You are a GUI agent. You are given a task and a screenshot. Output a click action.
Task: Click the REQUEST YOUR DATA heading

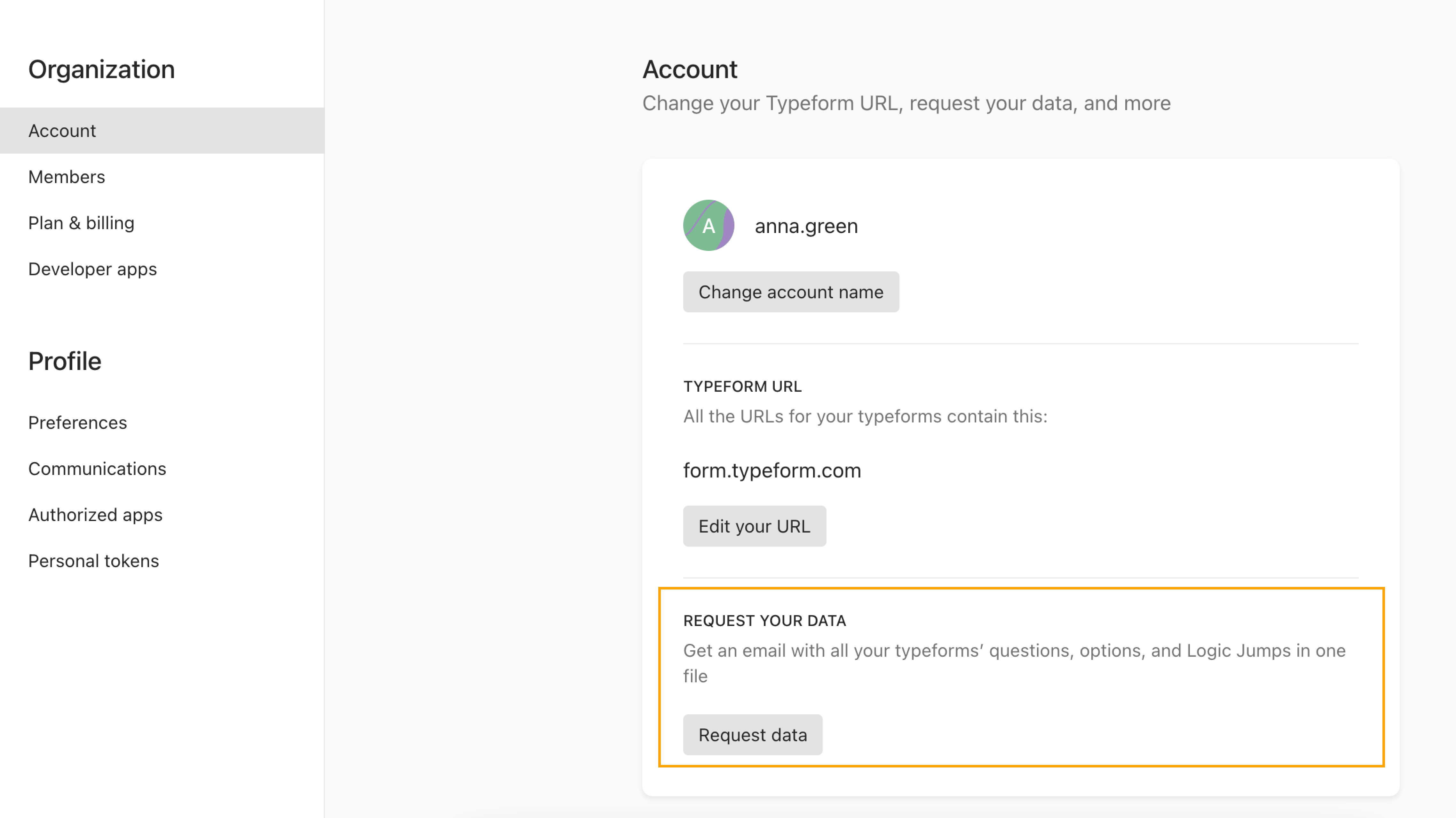click(765, 621)
